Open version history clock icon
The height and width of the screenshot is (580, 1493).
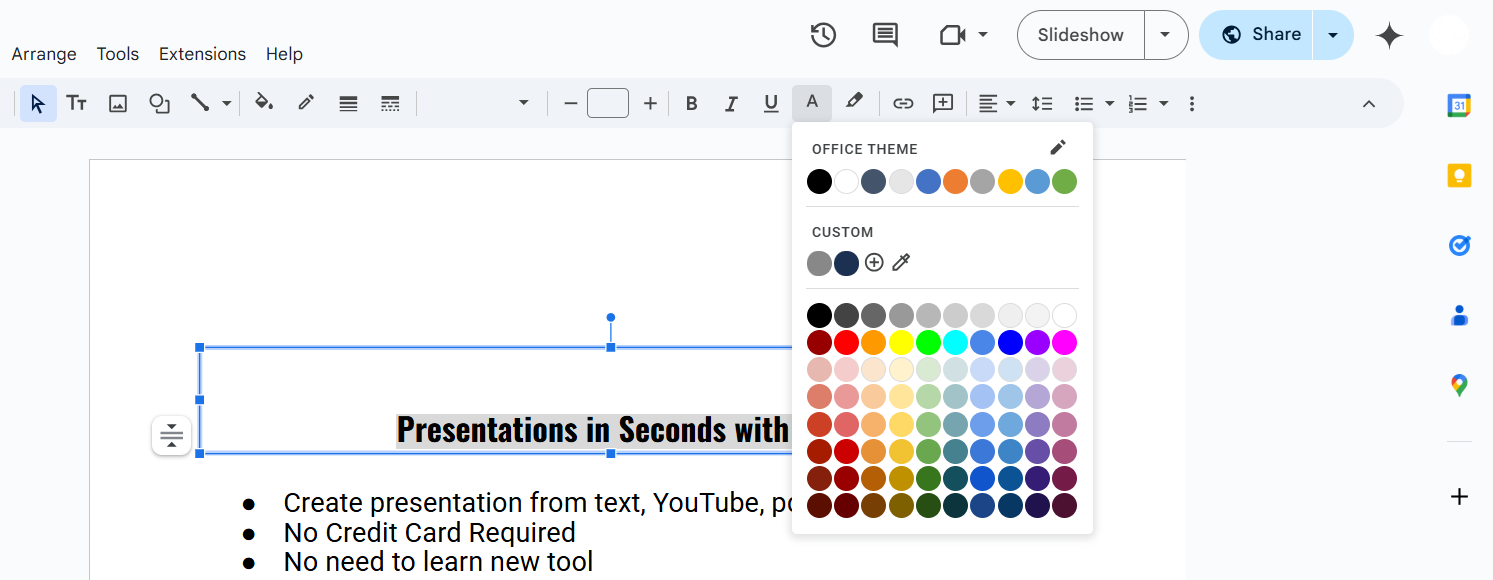[x=823, y=35]
